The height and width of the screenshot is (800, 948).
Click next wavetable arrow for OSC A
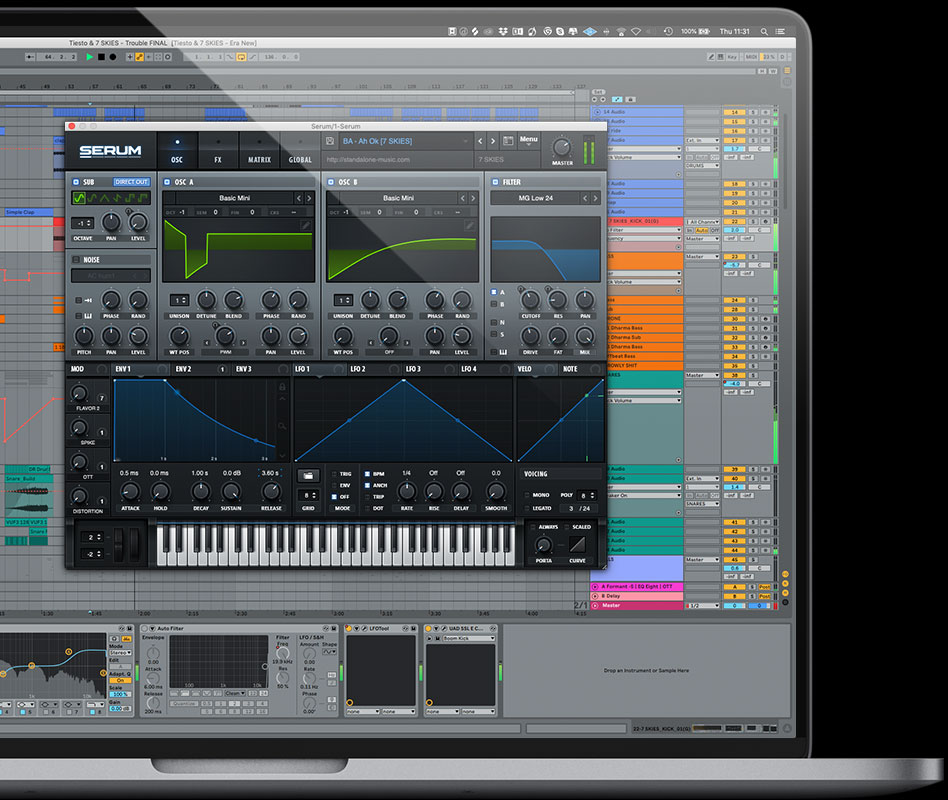[x=309, y=198]
